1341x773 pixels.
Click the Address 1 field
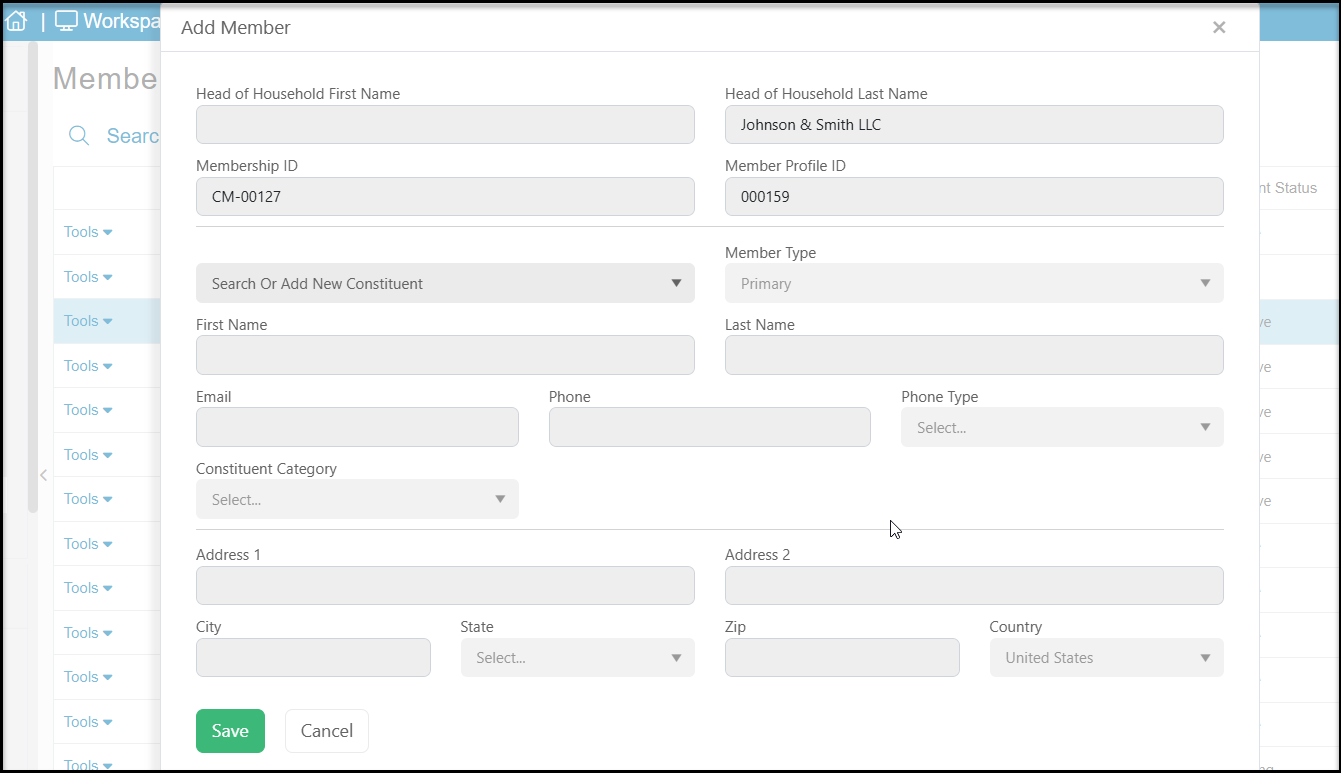click(x=445, y=586)
